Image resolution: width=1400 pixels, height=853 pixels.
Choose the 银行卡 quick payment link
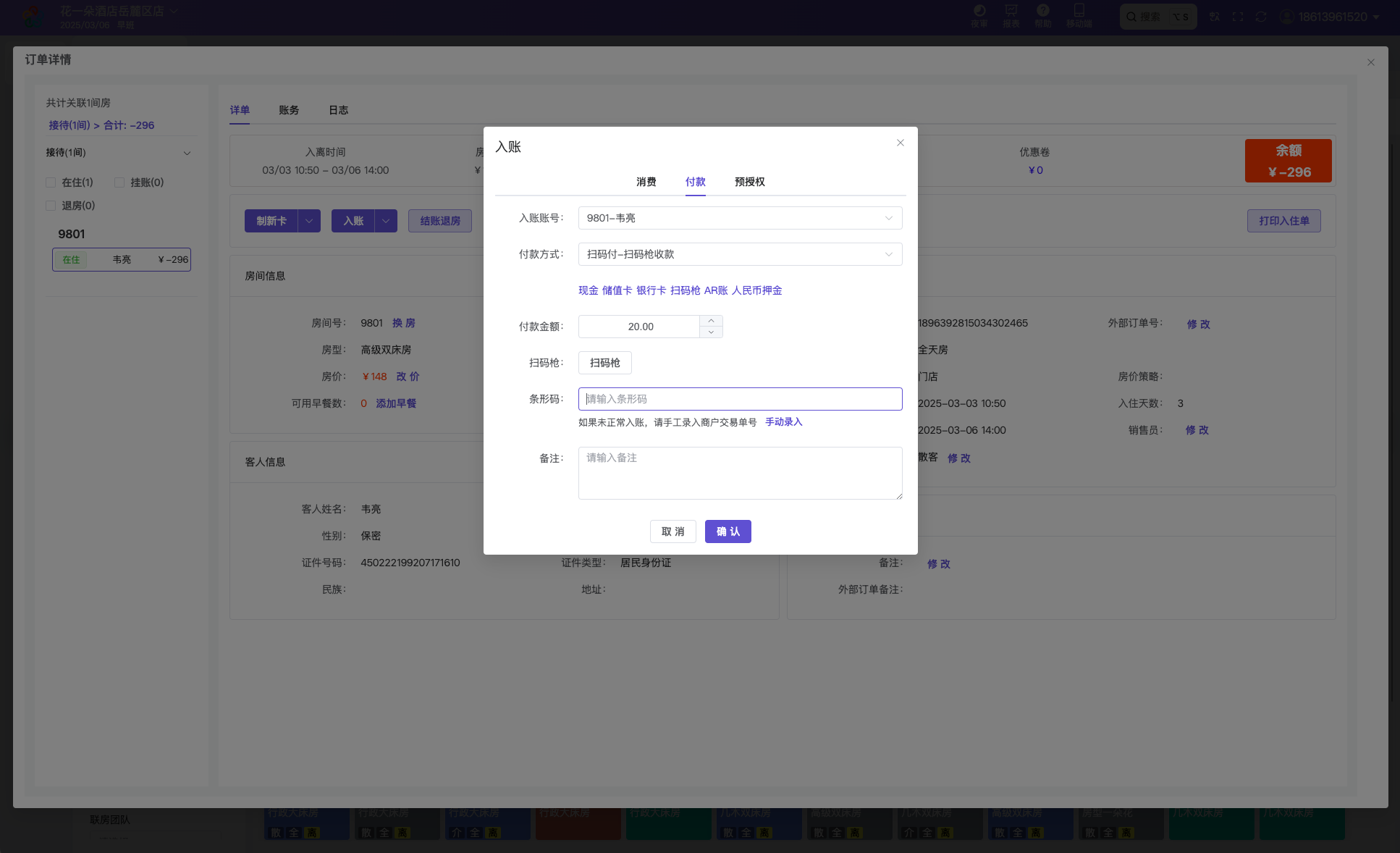coord(651,290)
